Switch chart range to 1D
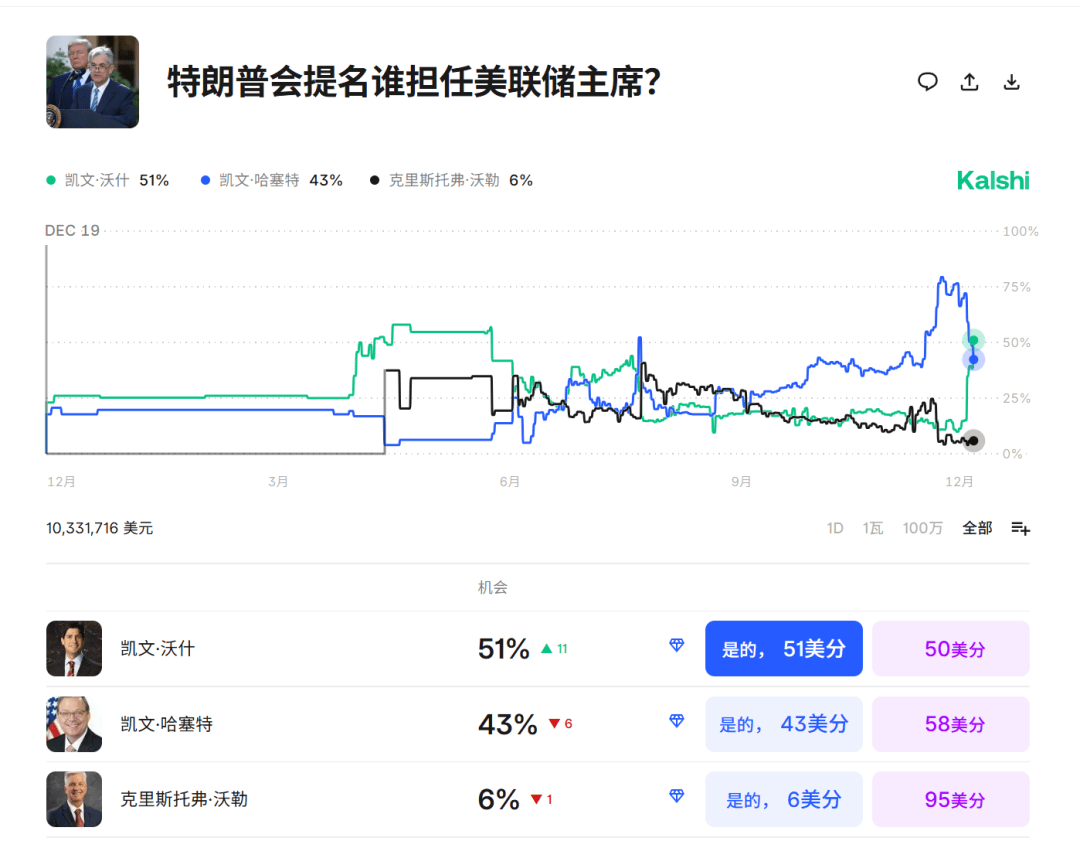The height and width of the screenshot is (858, 1080). (835, 527)
